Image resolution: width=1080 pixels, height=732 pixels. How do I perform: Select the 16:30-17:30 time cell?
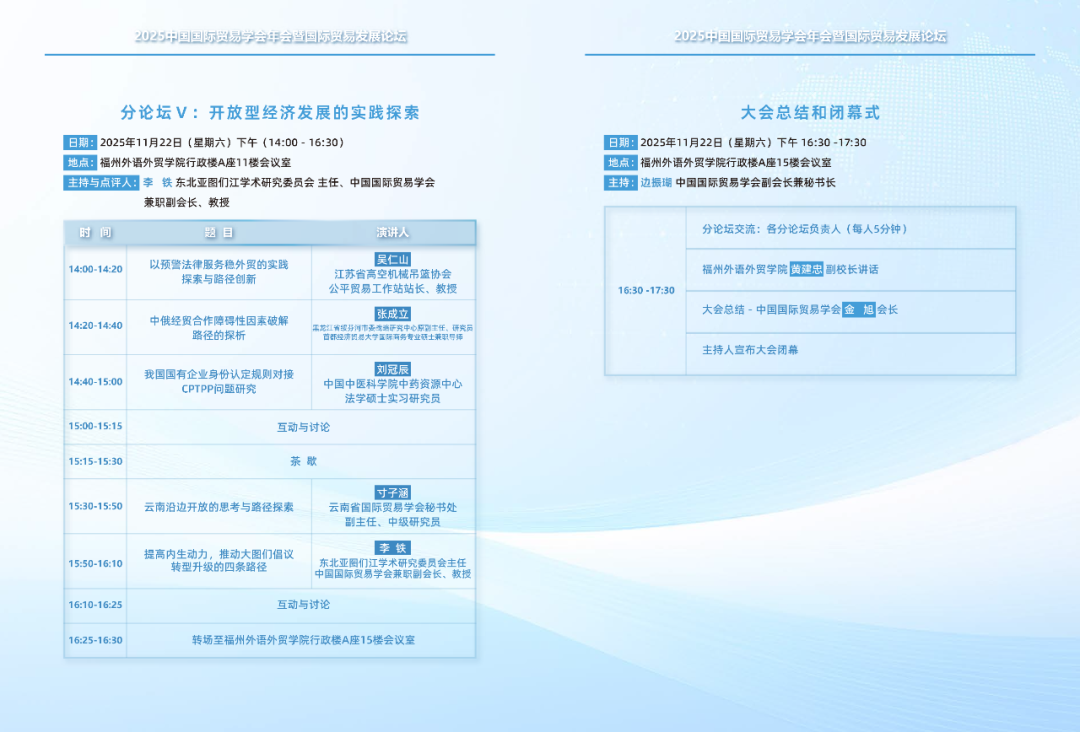tap(646, 290)
